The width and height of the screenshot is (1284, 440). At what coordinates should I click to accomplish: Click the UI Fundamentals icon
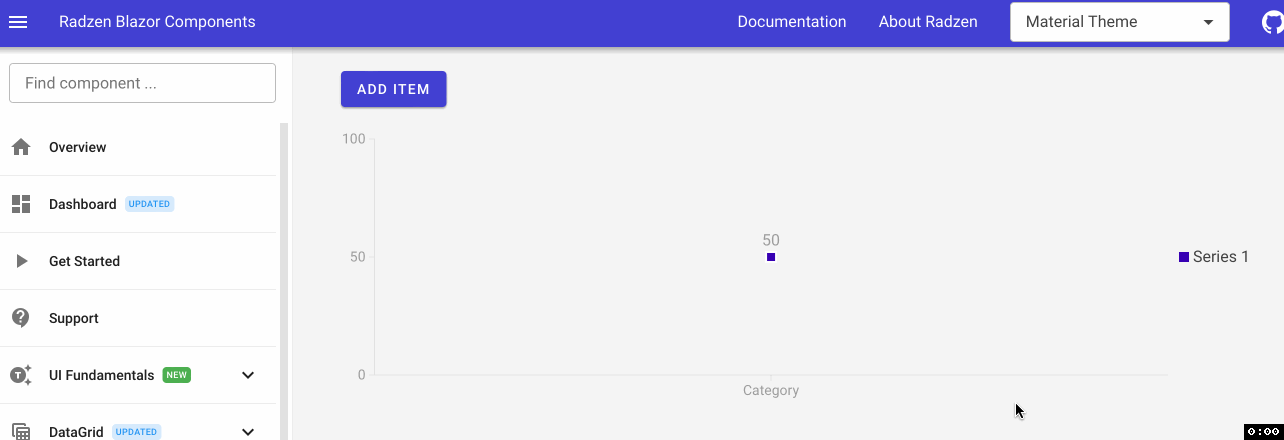point(21,375)
